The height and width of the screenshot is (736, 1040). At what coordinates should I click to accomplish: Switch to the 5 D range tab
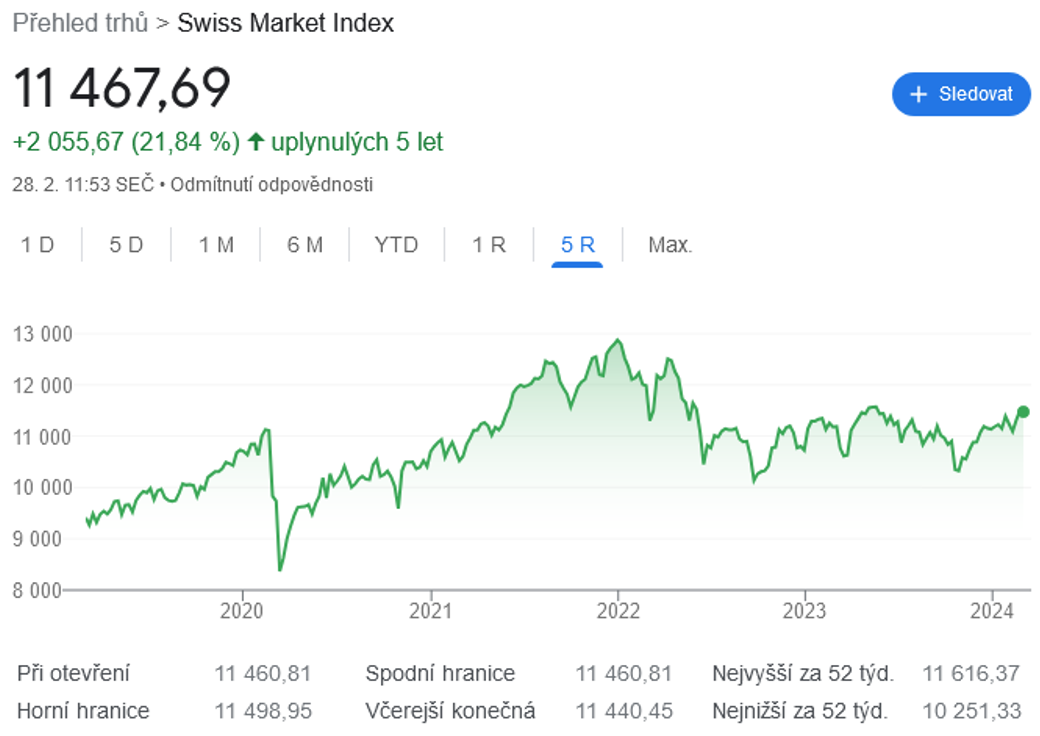pyautogui.click(x=126, y=245)
